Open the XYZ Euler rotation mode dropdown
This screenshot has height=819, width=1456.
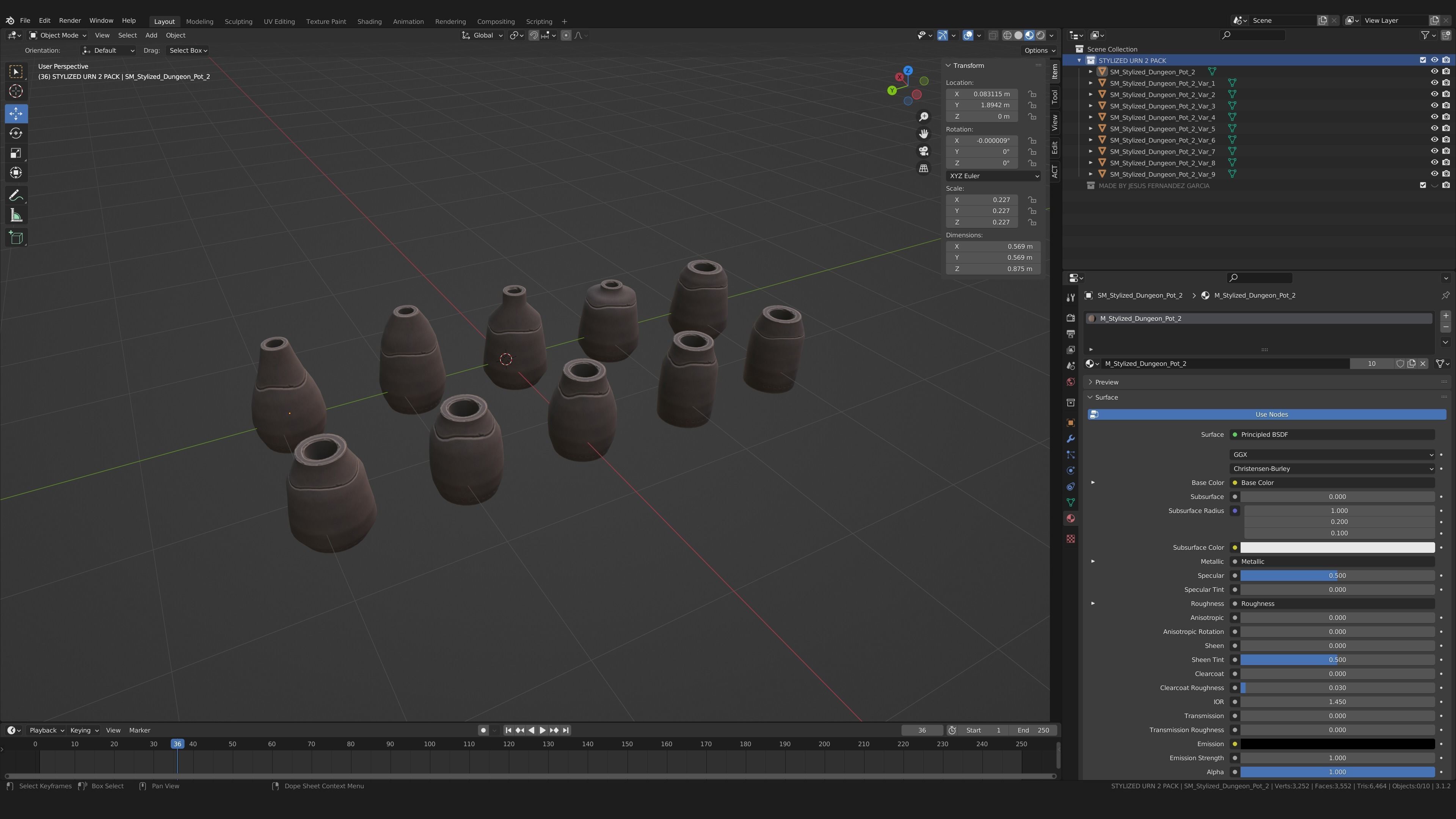coord(993,176)
